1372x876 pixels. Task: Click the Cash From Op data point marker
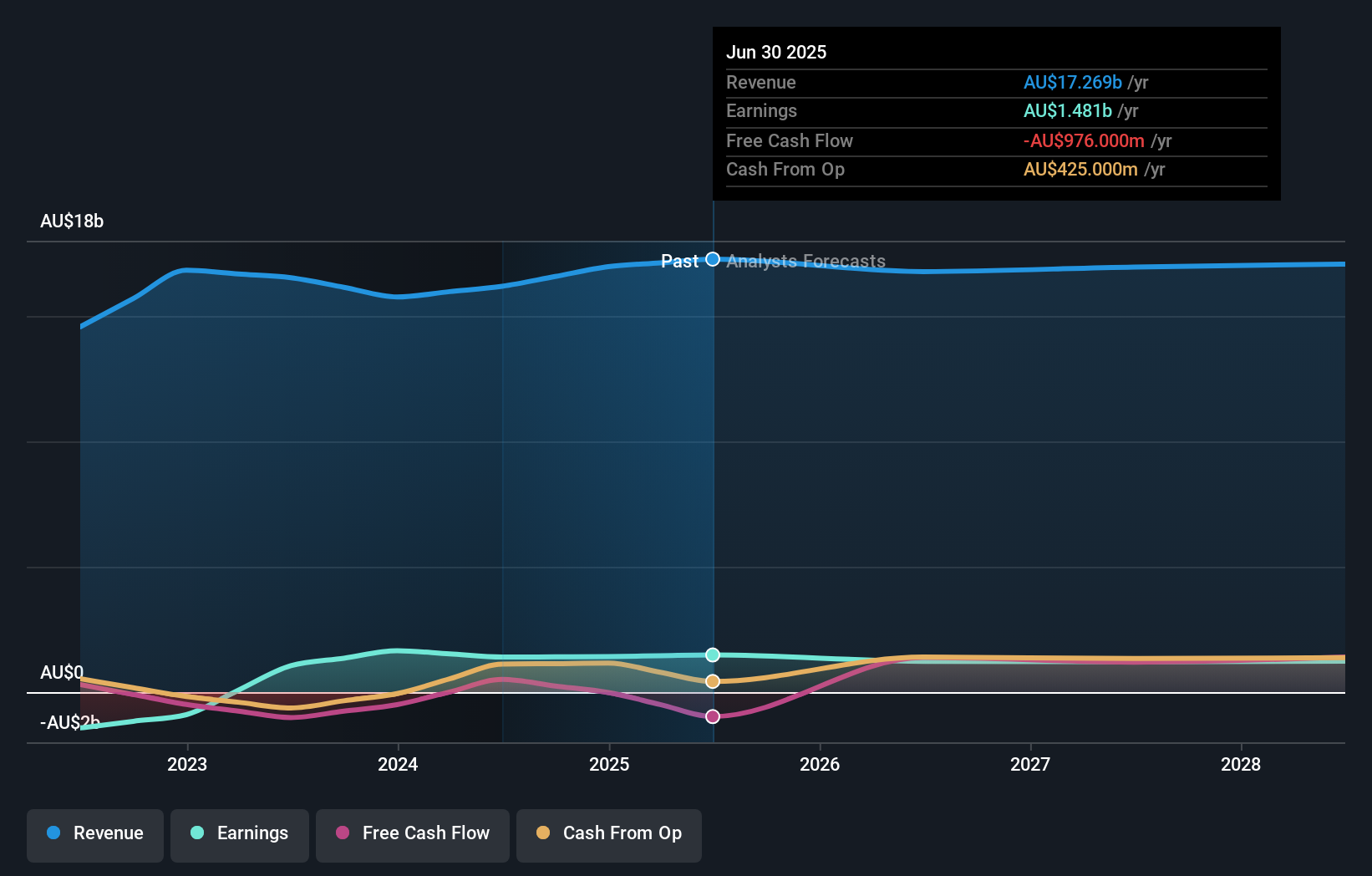[712, 681]
